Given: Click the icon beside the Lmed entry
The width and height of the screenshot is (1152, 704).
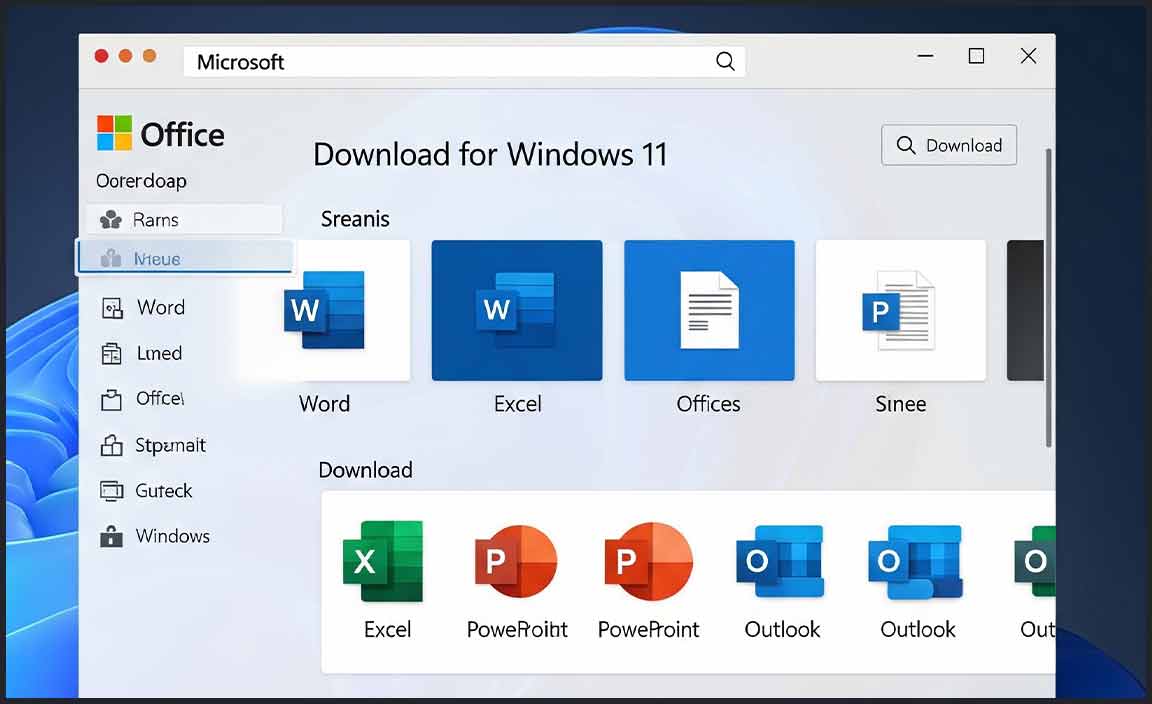Looking at the screenshot, I should click(111, 353).
